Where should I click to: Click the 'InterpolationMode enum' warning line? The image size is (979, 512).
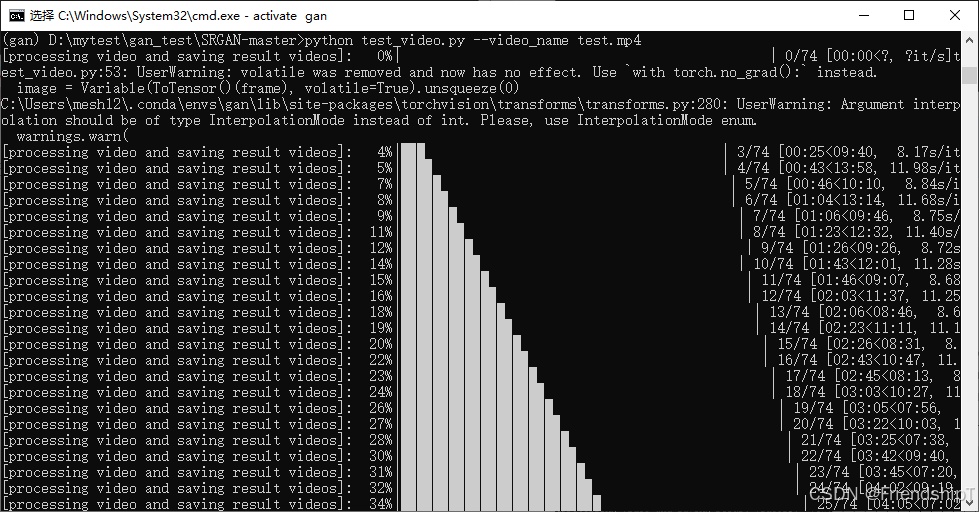coord(378,121)
